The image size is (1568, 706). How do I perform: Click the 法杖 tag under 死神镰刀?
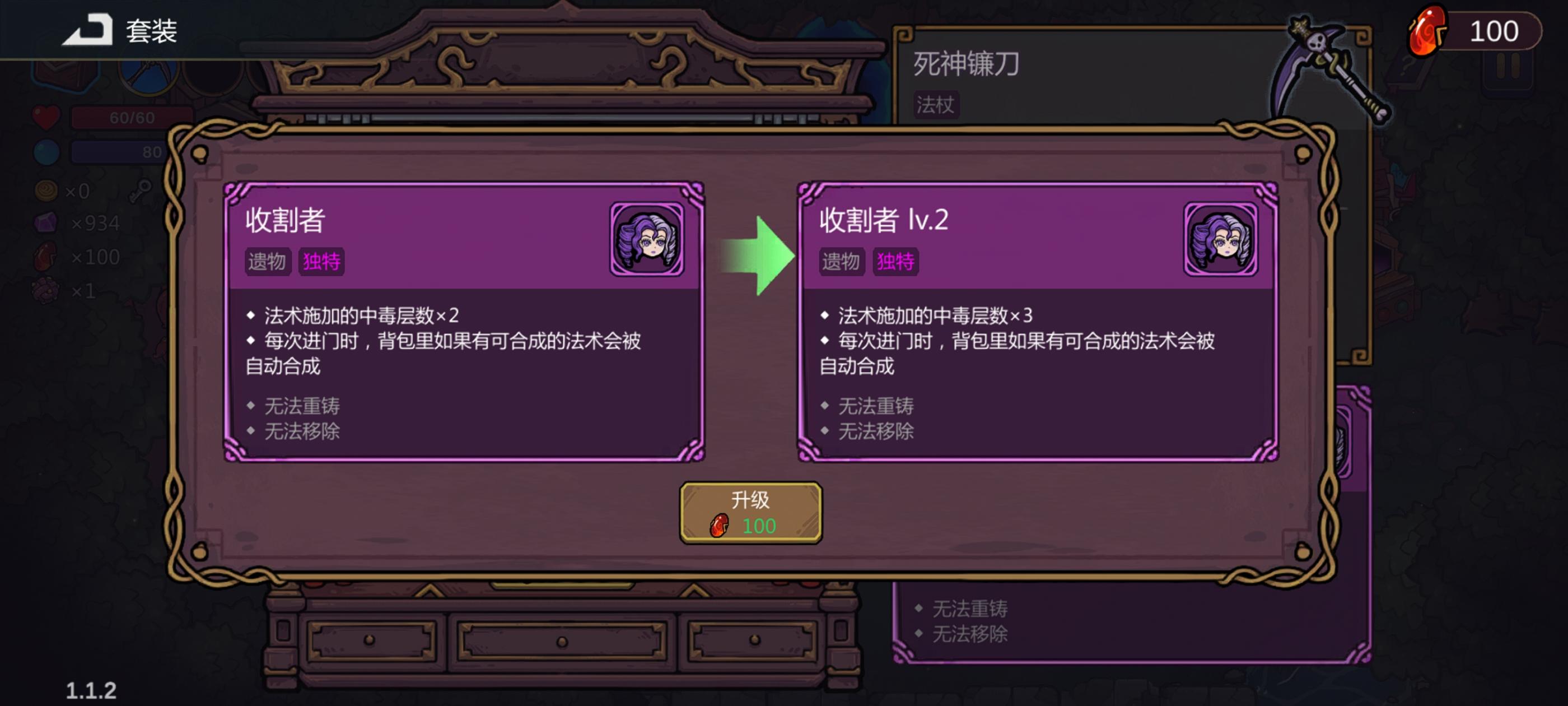936,105
